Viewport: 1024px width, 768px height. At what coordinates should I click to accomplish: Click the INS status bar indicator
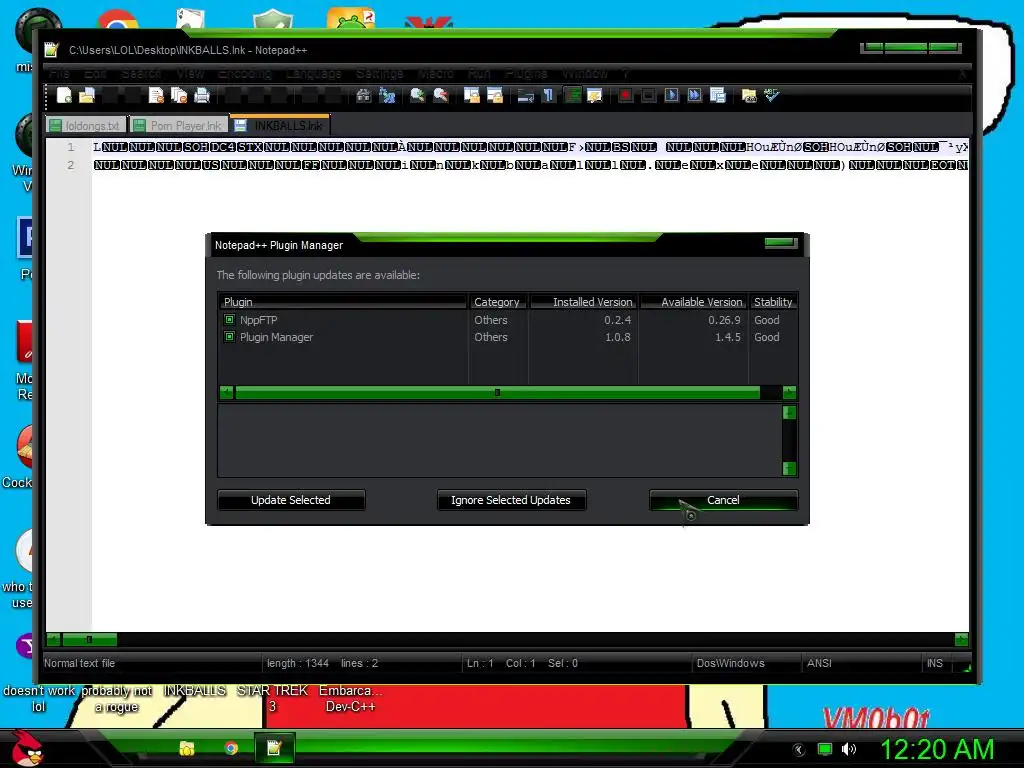935,663
